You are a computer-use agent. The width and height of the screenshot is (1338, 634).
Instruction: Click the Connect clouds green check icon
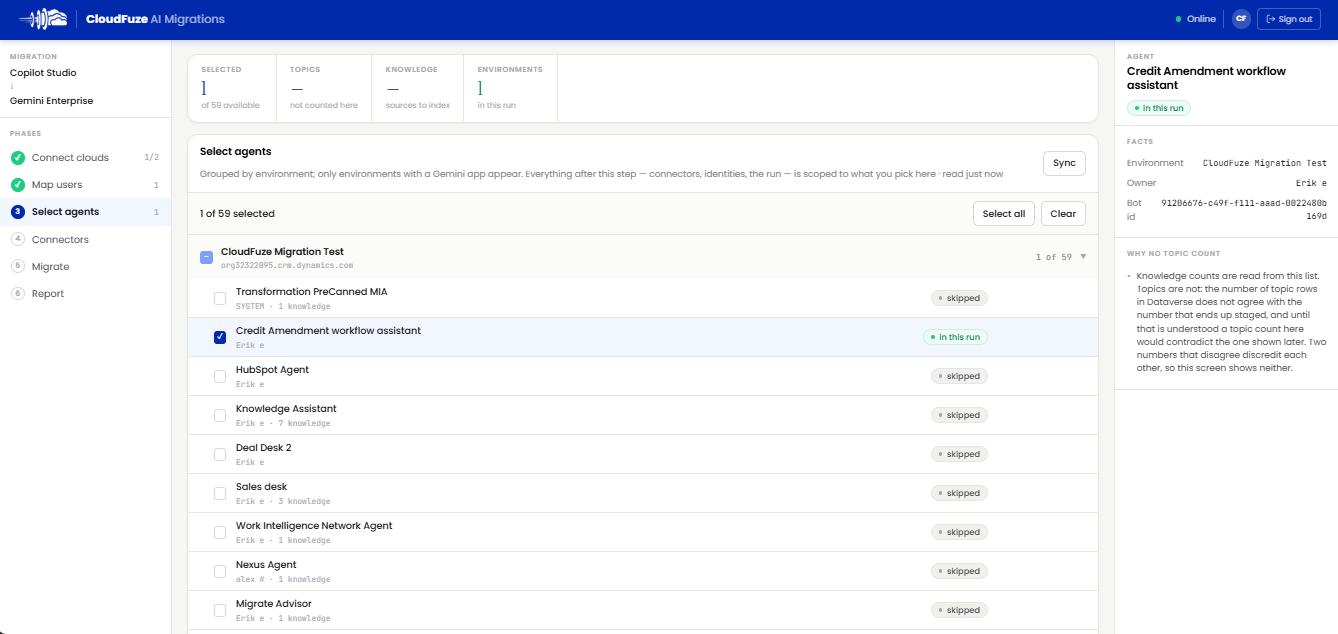pos(17,158)
